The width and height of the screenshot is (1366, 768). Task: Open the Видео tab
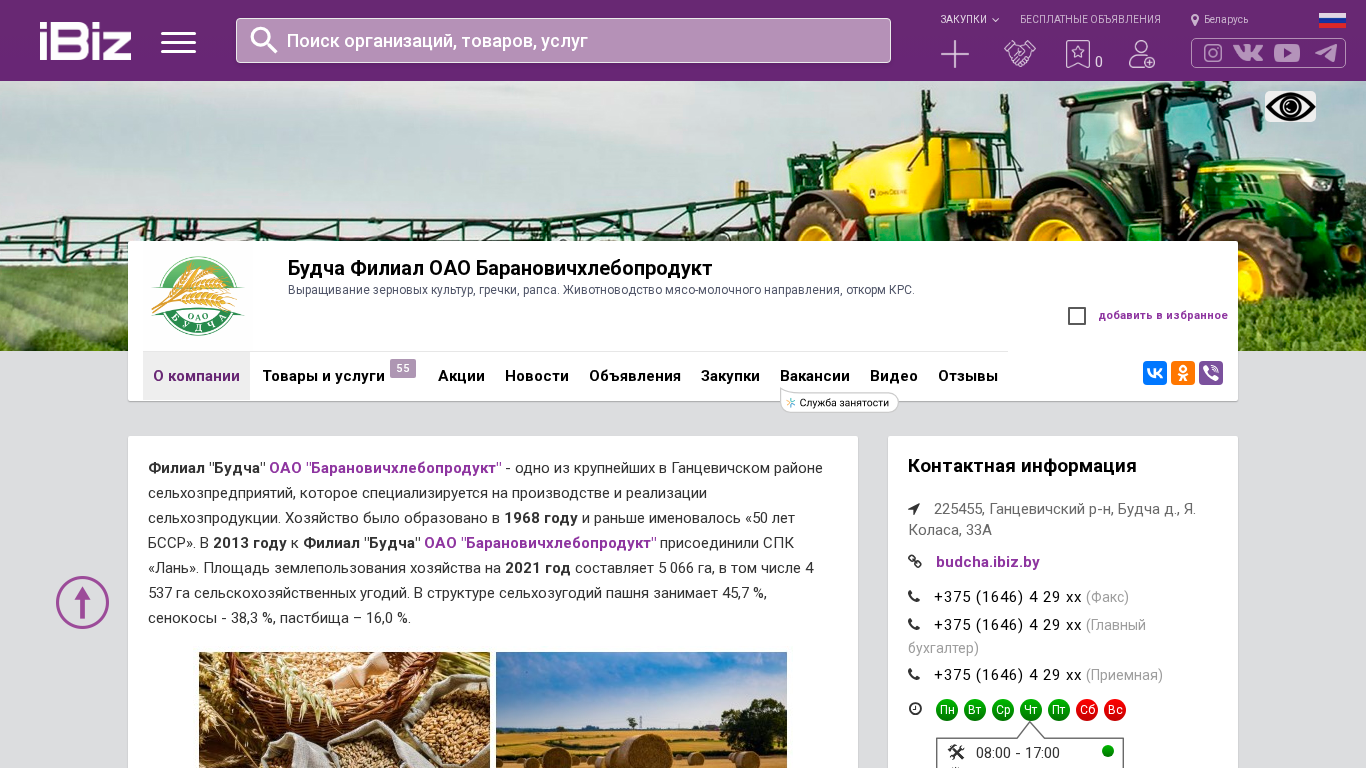pos(894,376)
